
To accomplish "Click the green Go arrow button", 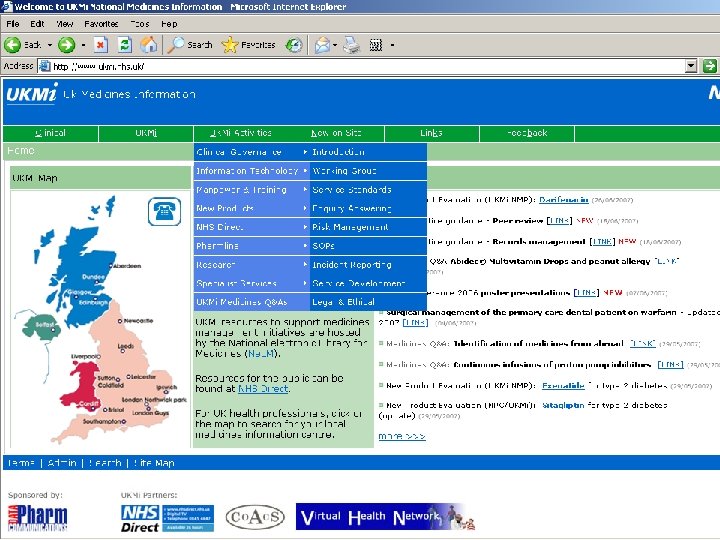I will click(x=710, y=66).
